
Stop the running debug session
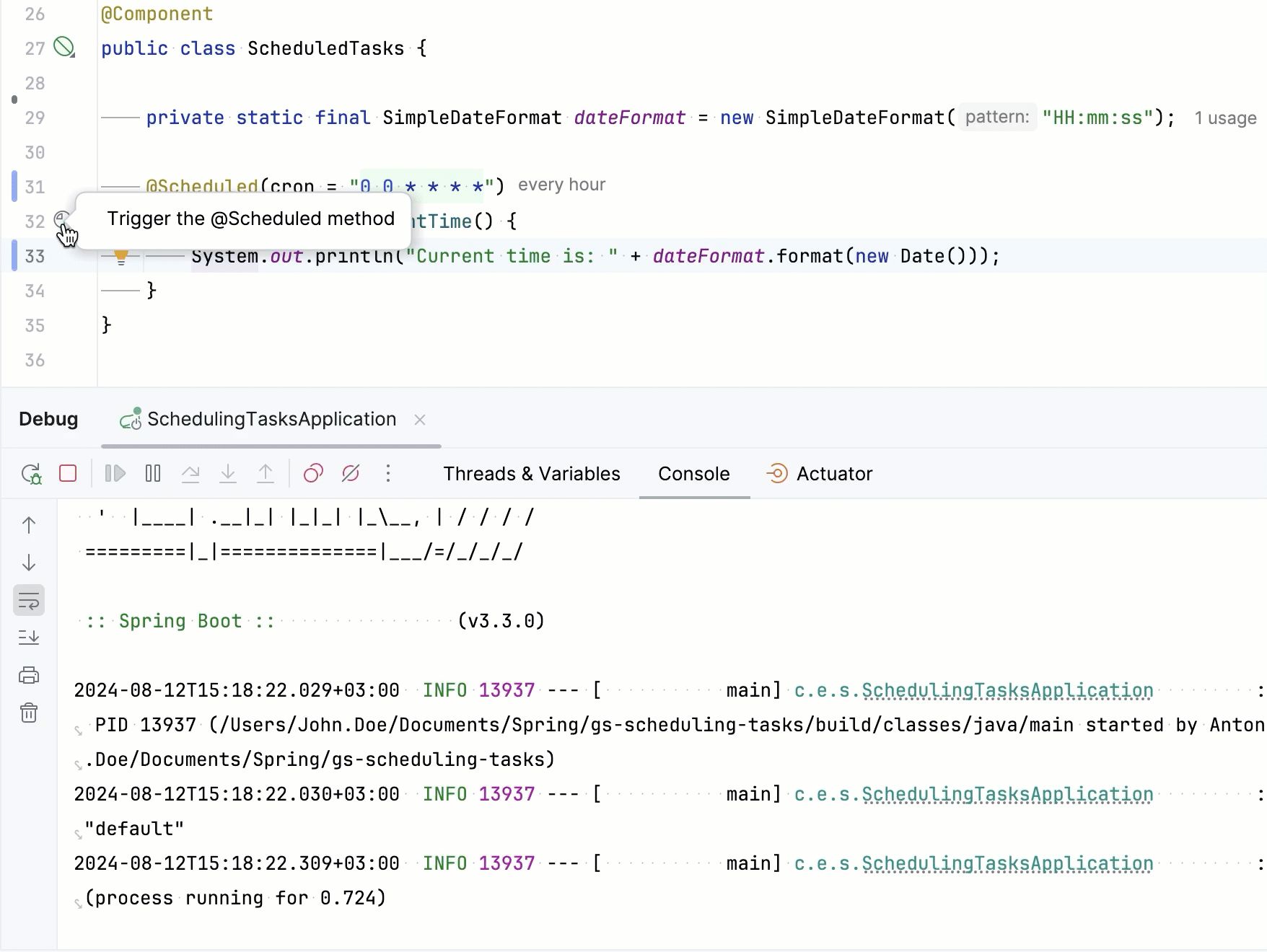67,474
